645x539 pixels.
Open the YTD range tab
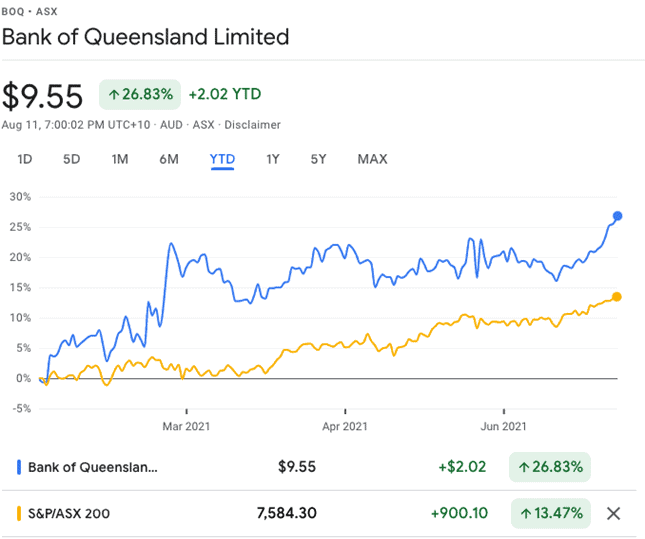point(223,160)
